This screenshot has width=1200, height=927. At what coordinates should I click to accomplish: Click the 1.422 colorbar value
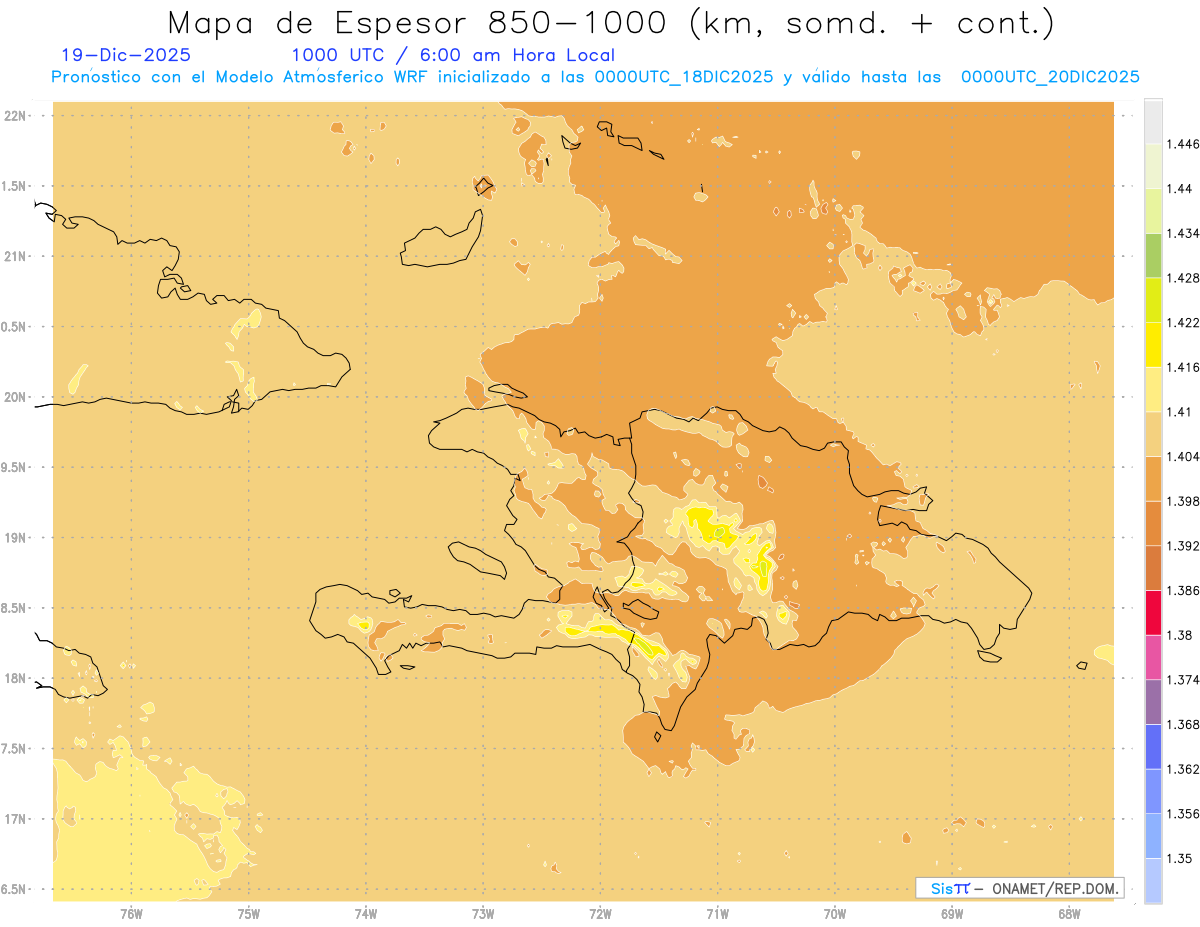[x=1184, y=323]
